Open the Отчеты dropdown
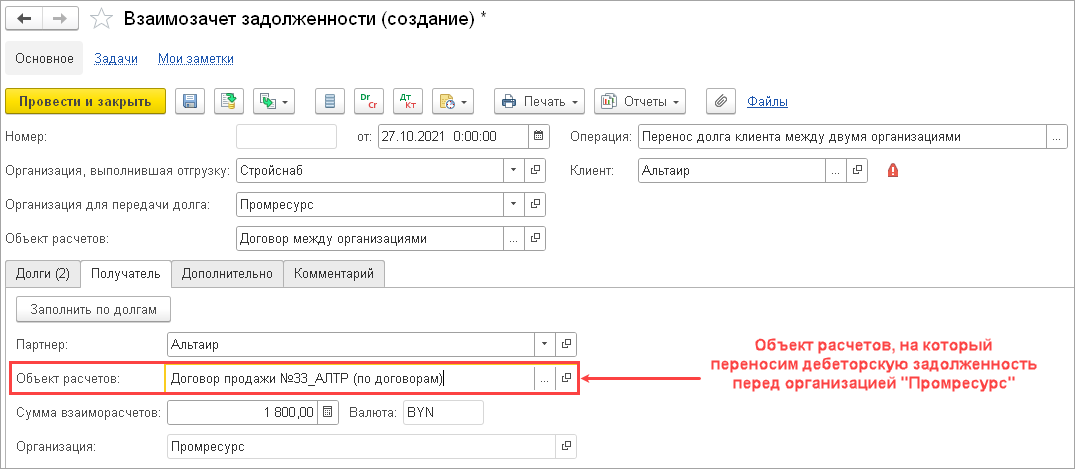1075x469 pixels. [x=640, y=101]
